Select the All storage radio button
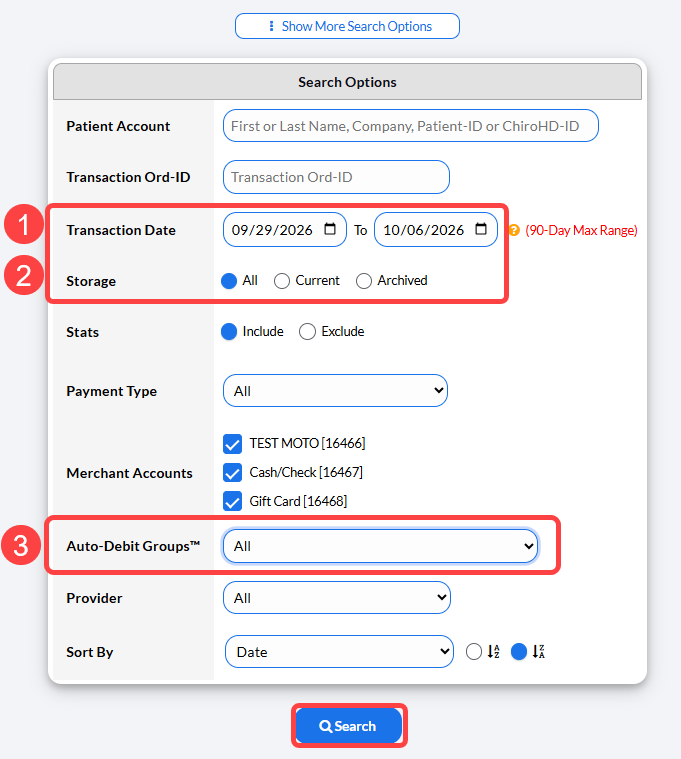This screenshot has height=759, width=681. pyautogui.click(x=229, y=281)
